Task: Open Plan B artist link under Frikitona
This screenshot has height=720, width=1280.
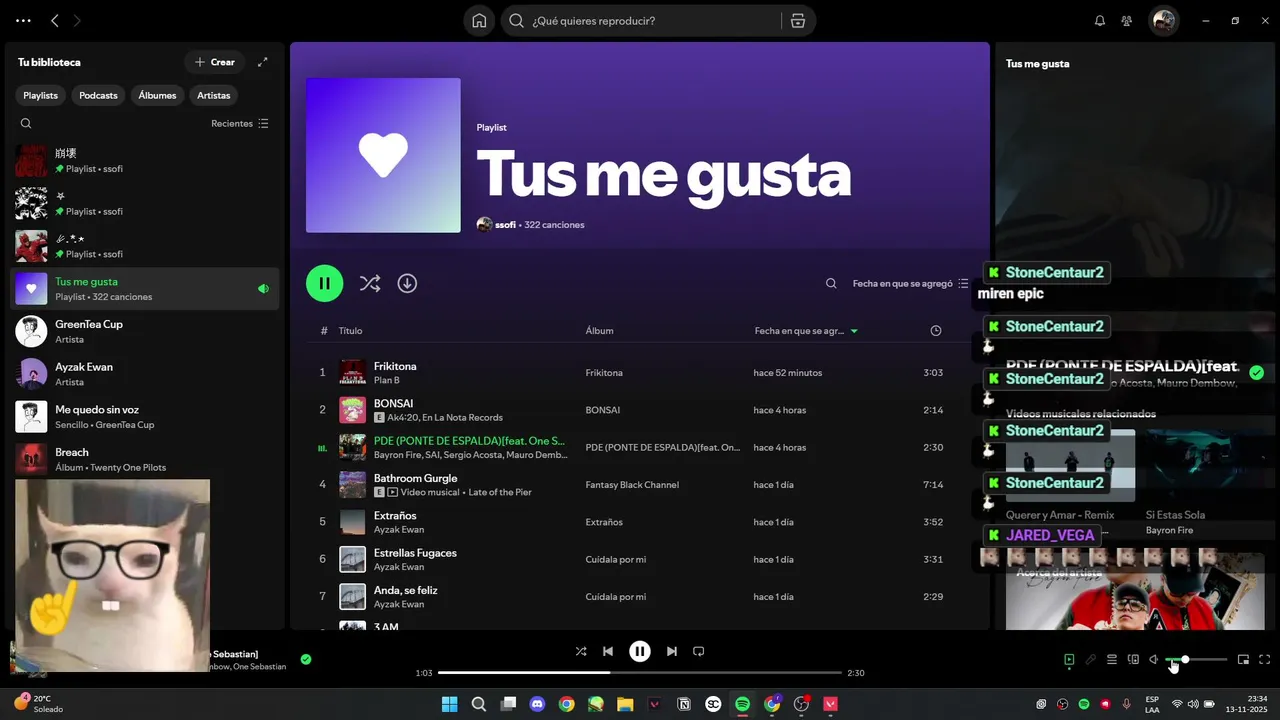Action: (x=386, y=381)
